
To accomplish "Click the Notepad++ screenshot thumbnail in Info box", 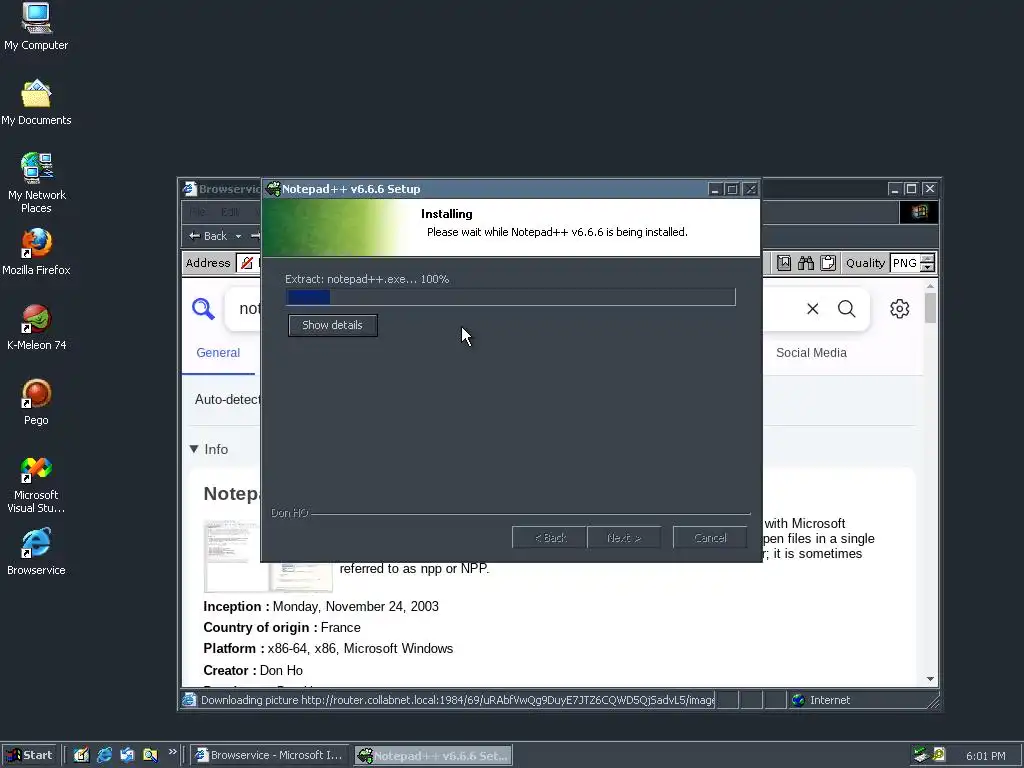I will tap(268, 556).
